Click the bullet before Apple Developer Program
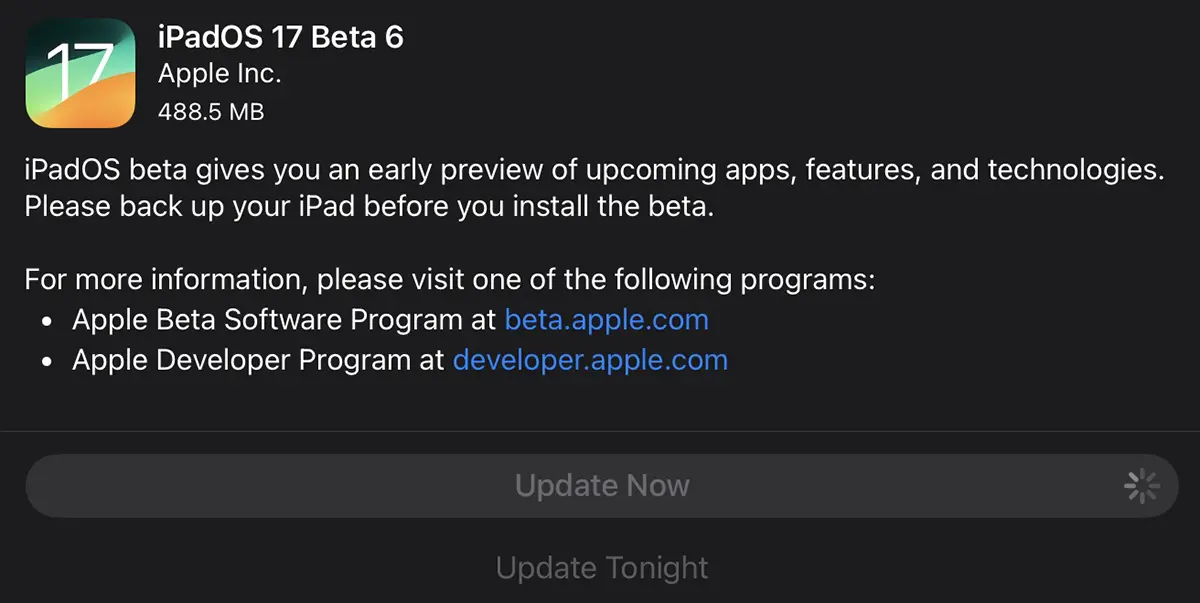Viewport: 1200px width, 603px height. click(x=48, y=361)
